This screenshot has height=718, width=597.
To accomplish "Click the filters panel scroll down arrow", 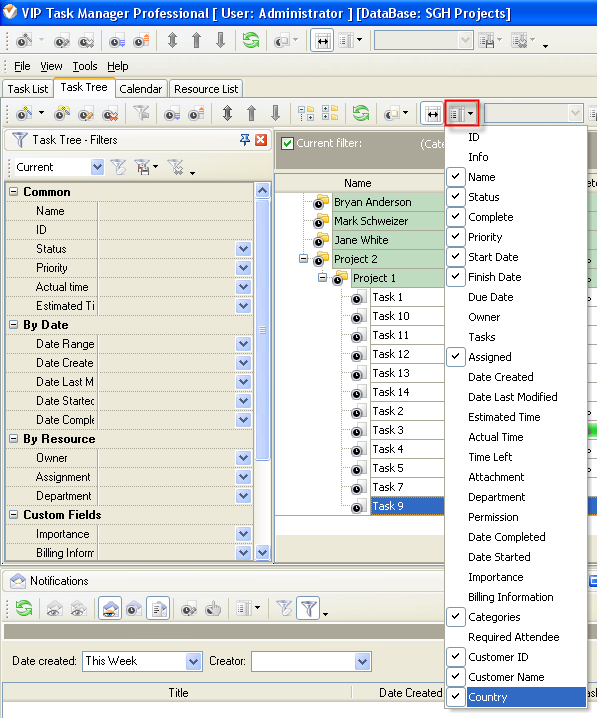I will [x=262, y=552].
